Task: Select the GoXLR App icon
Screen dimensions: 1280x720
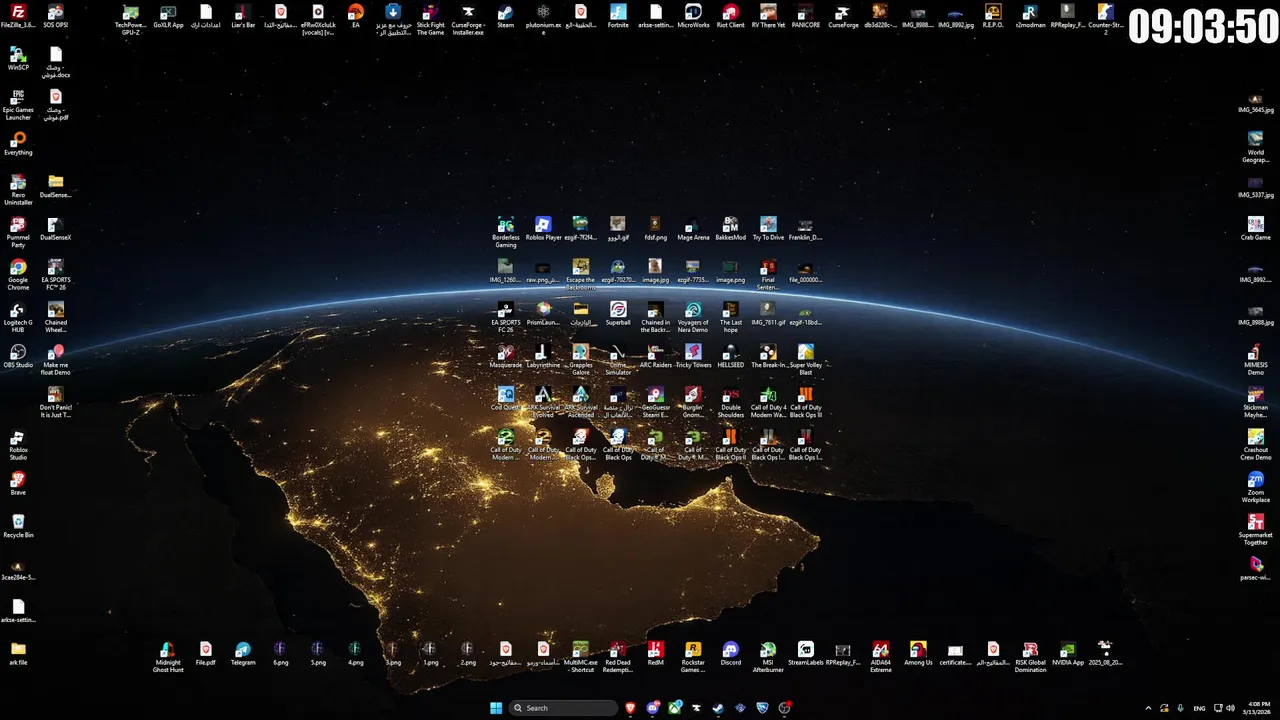Action: (x=168, y=15)
